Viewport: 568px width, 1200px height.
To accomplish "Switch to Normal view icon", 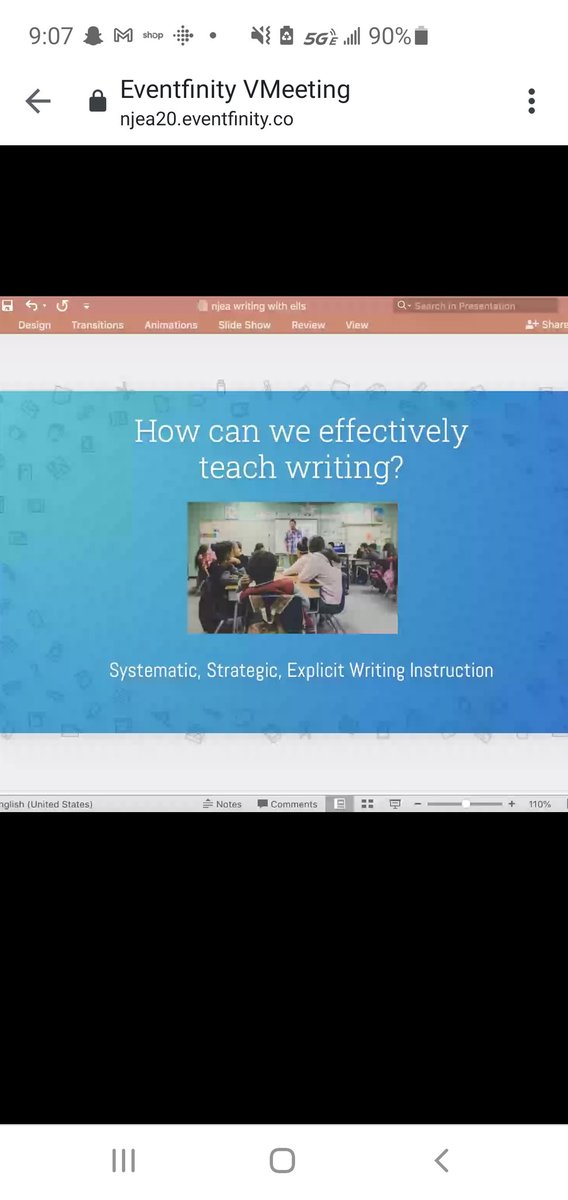I will pos(340,804).
